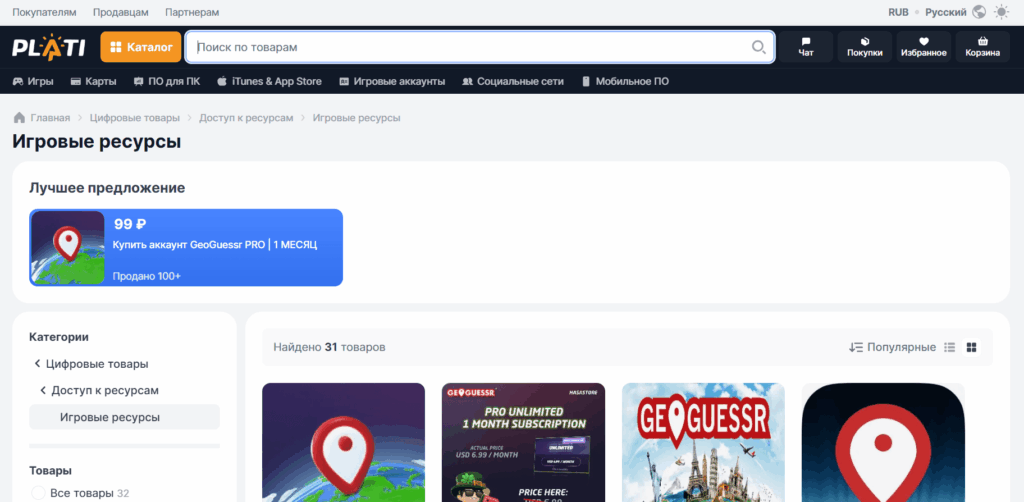This screenshot has height=502, width=1024.
Task: Click Продано 100+ text on offer card
Action: (x=147, y=276)
